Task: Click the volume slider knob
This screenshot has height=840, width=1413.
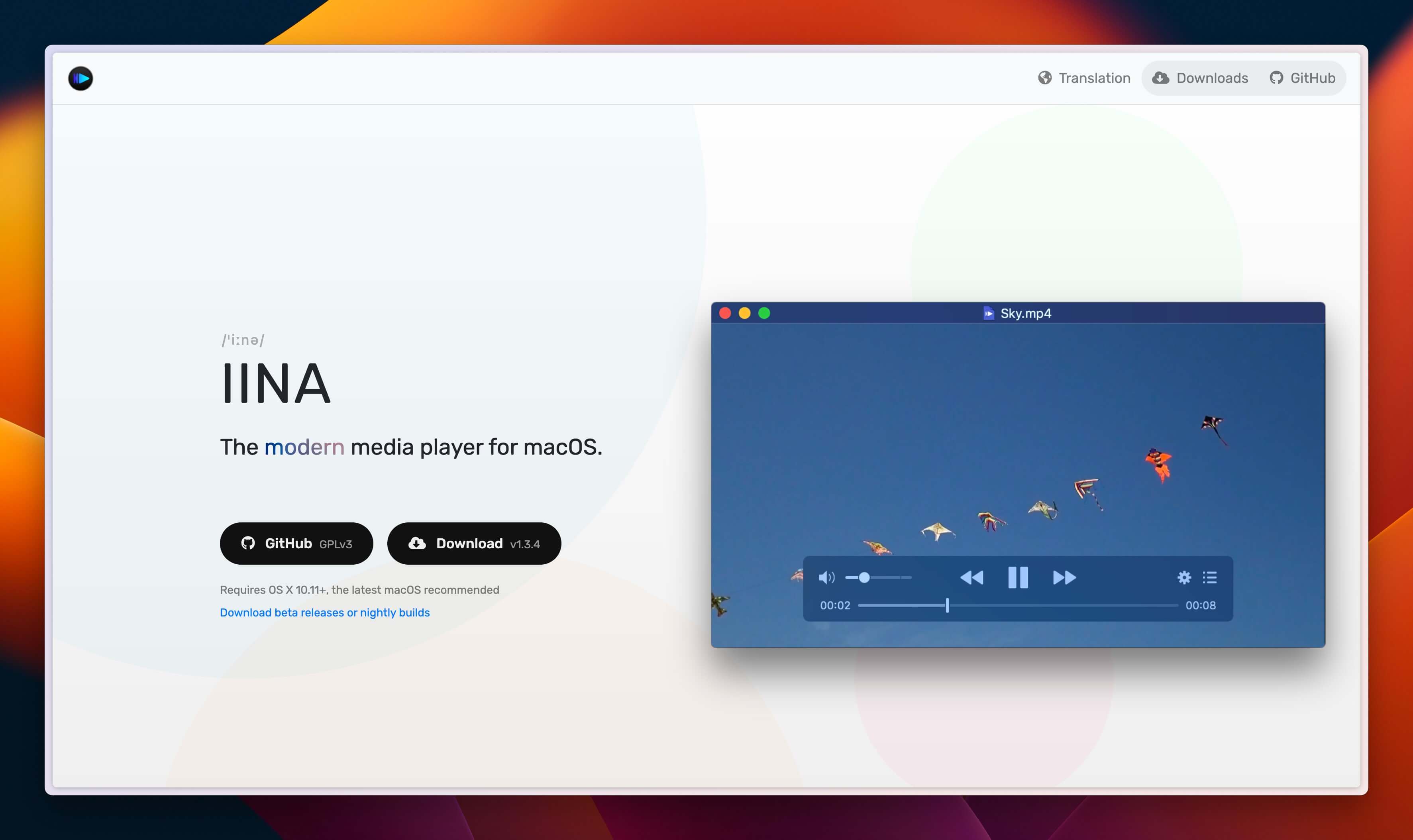Action: [864, 577]
